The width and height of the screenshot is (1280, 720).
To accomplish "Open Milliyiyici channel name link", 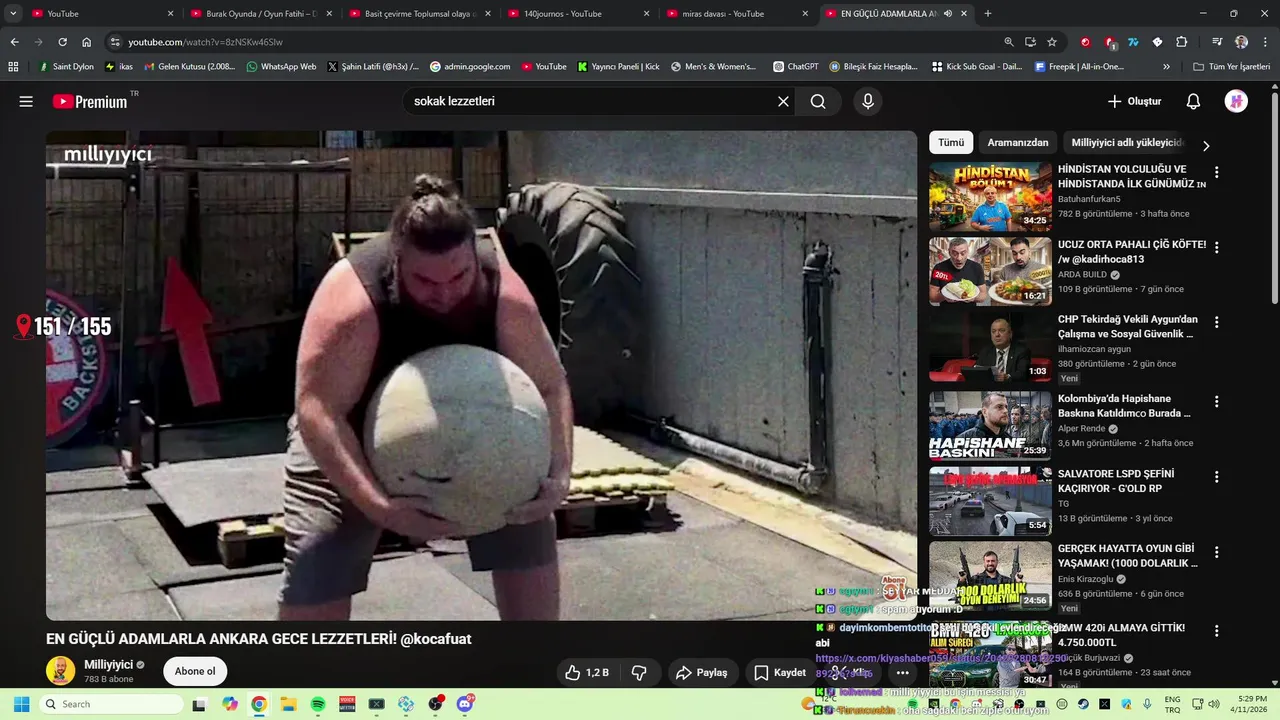I will click(x=108, y=664).
